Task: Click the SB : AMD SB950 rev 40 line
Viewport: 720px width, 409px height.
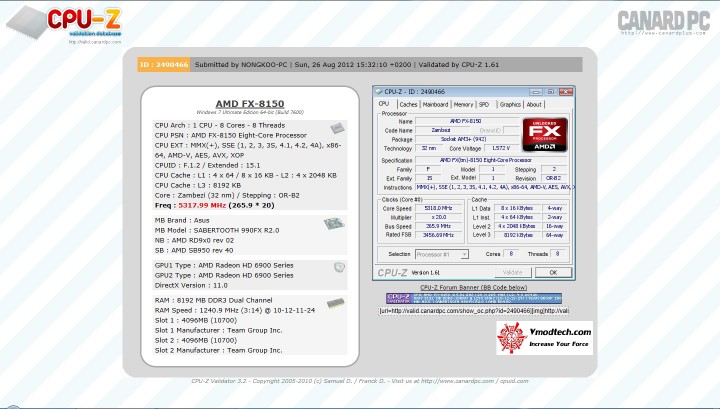Action: coord(194,250)
